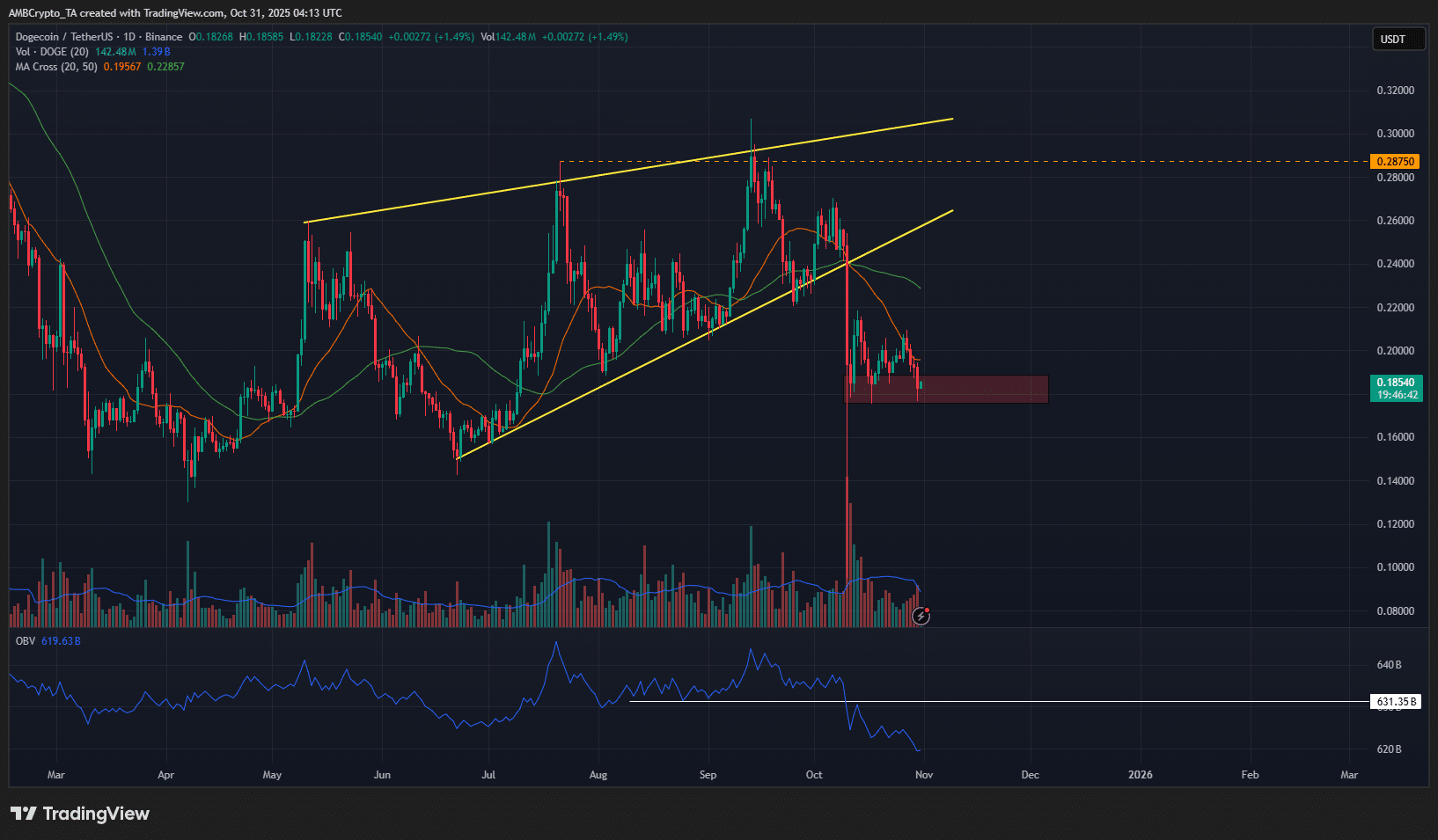Open the Dogecoin / TetherUS symbol menu

pos(66,38)
